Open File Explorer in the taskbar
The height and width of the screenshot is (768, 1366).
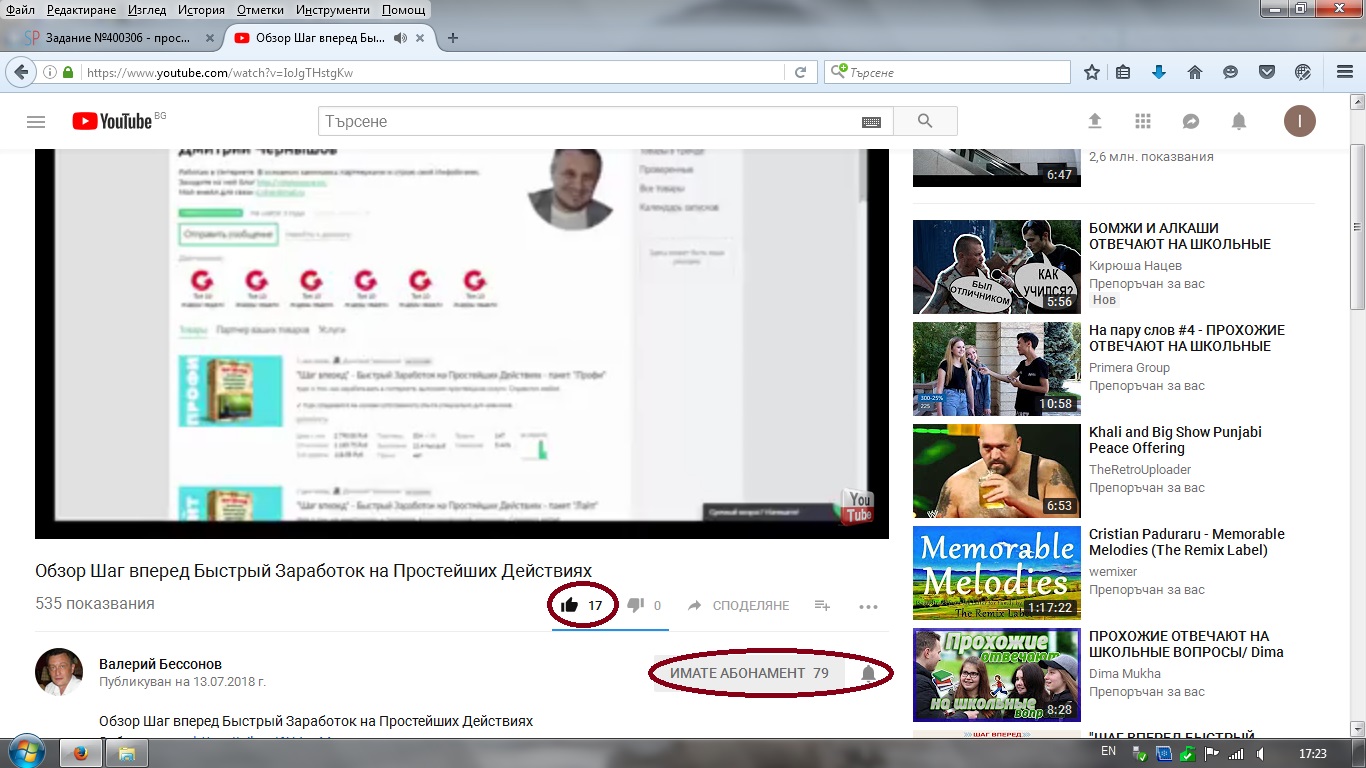tap(127, 752)
